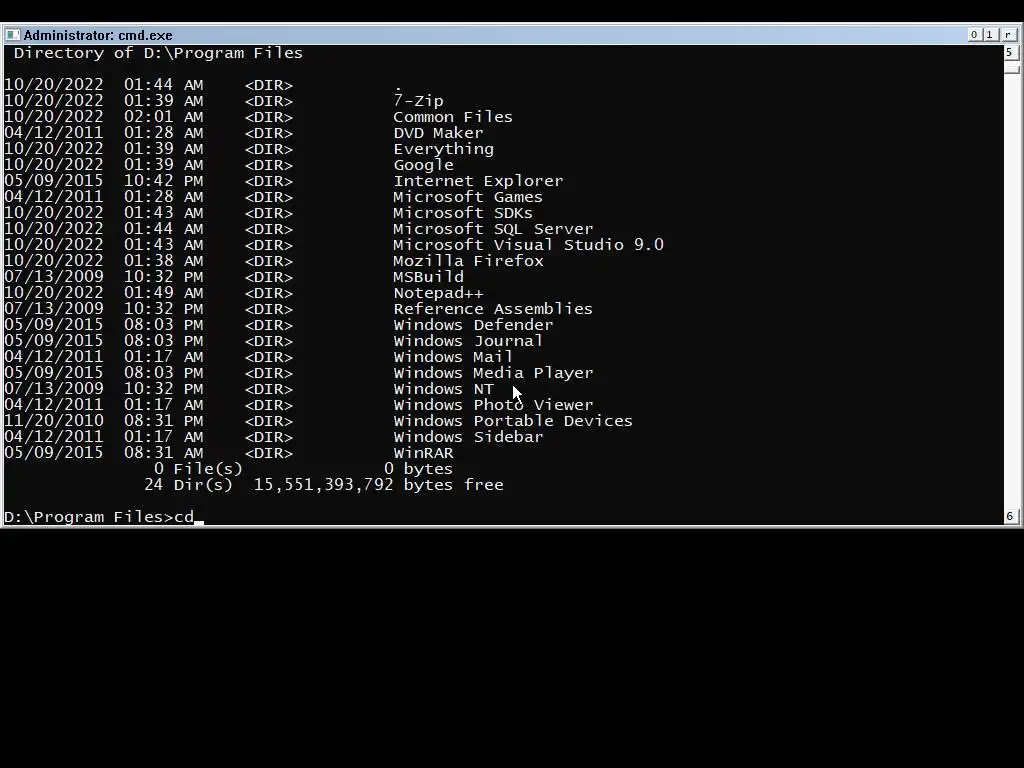The width and height of the screenshot is (1024, 768).
Task: Click the 'Windows Journal' directory name
Action: tap(468, 341)
